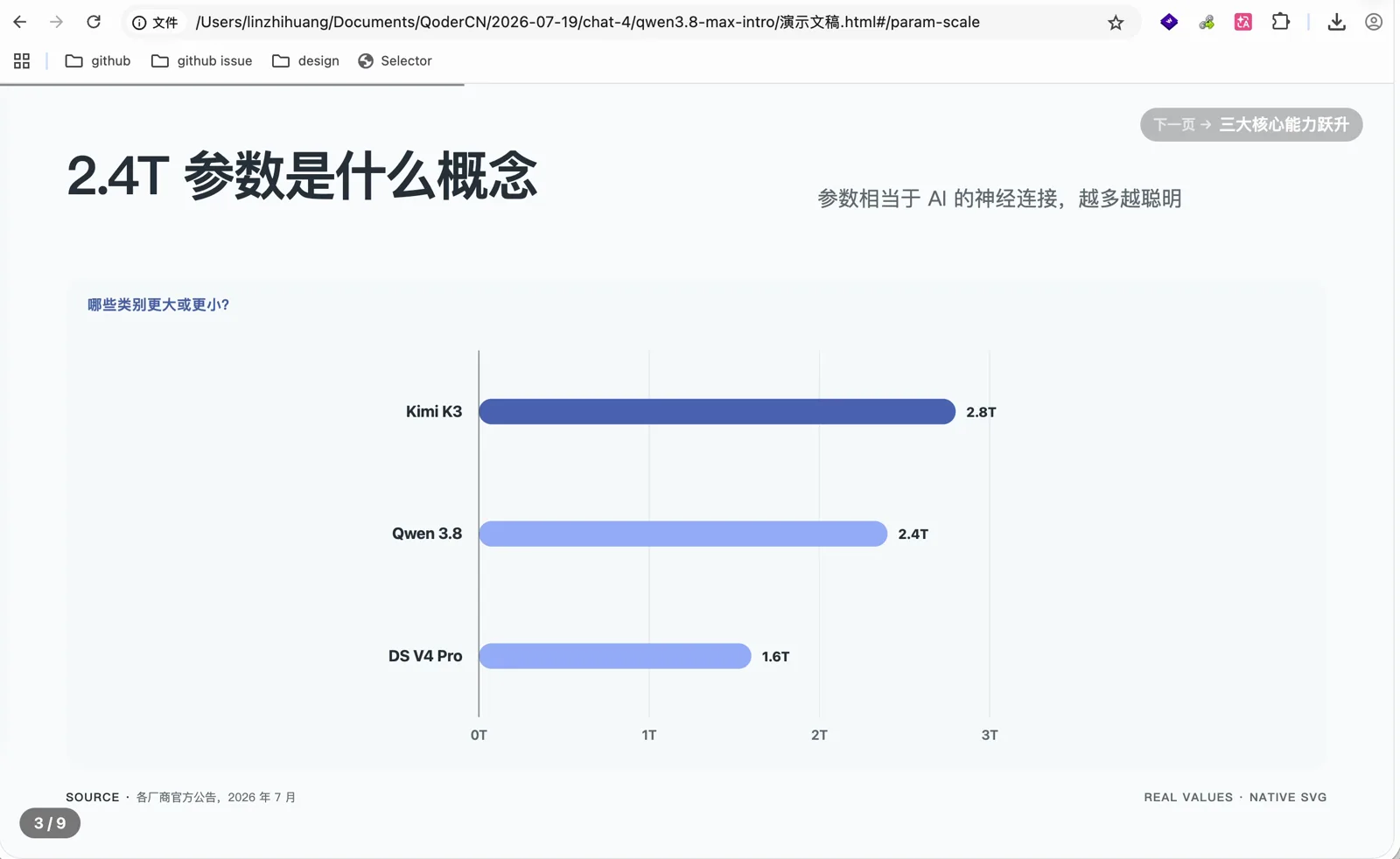Open the apps grid in bookmarks bar
Image resolution: width=1400 pixels, height=859 pixels.
[x=22, y=60]
